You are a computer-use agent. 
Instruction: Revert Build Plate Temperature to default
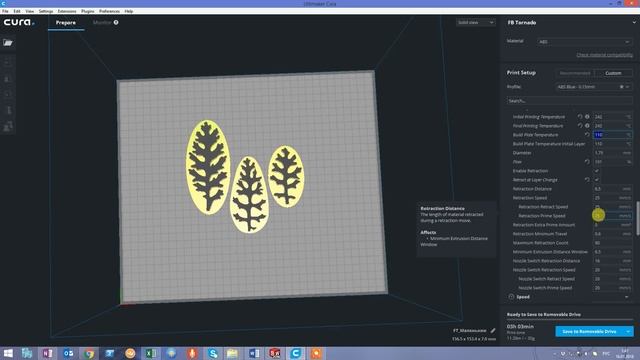click(587, 135)
